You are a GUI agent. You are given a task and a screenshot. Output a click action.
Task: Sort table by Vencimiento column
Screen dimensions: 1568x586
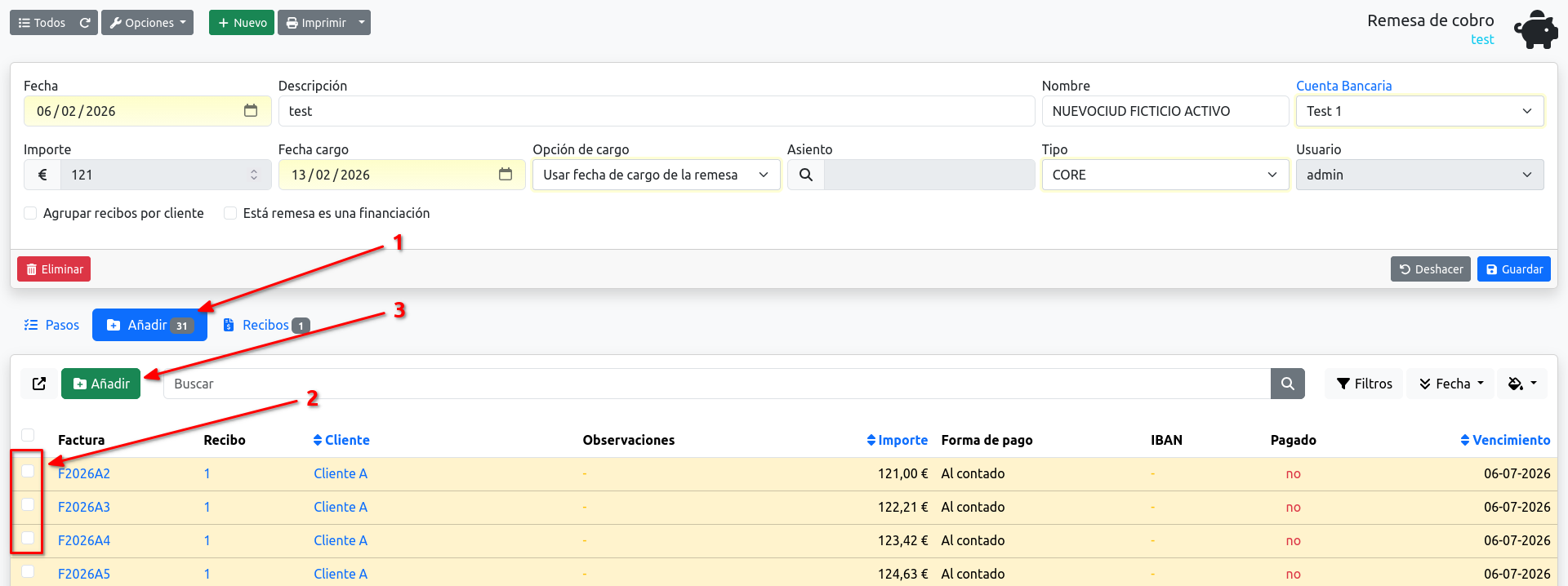click(x=1505, y=440)
